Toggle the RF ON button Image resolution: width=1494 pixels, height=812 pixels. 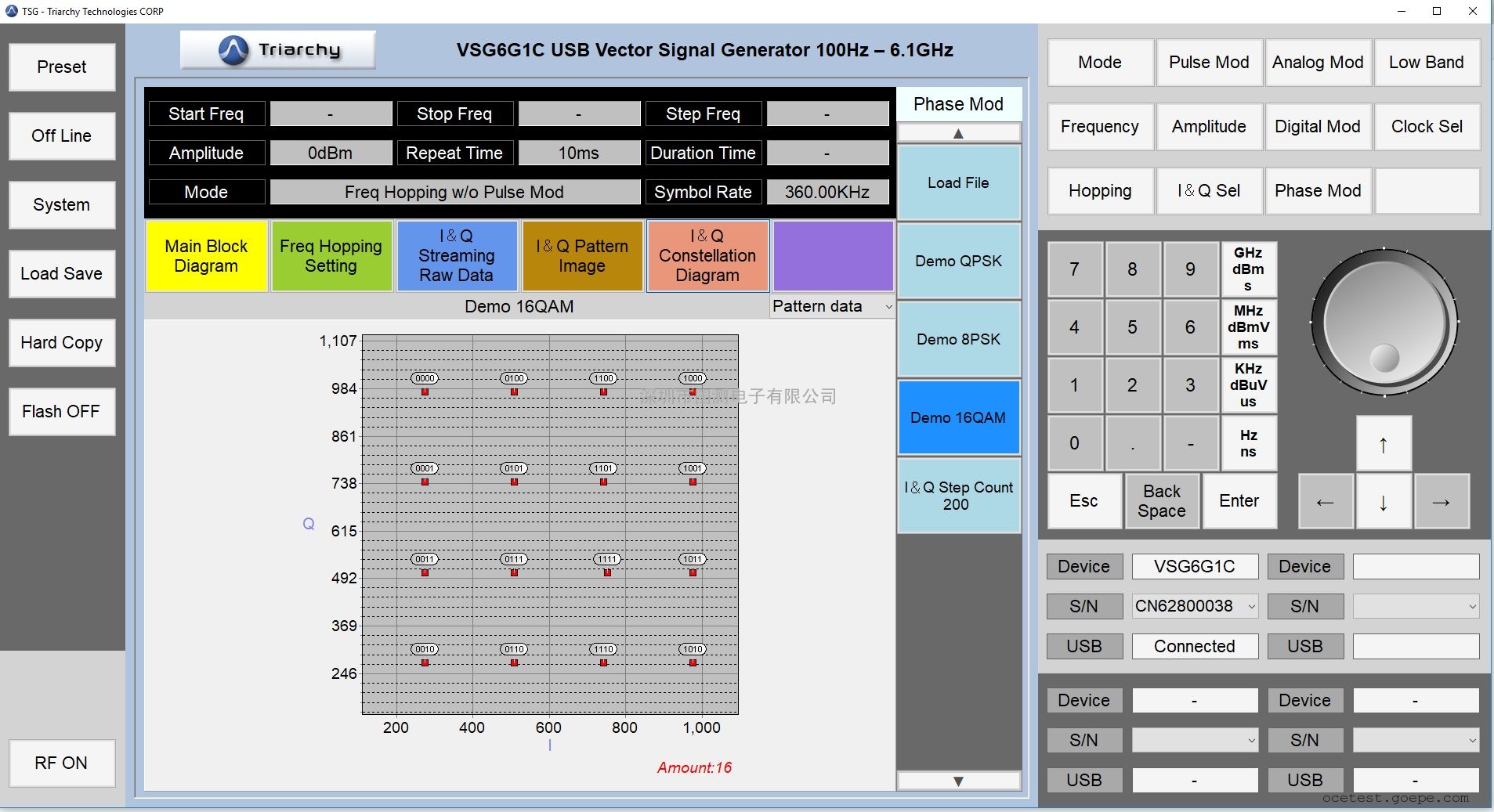click(x=62, y=763)
